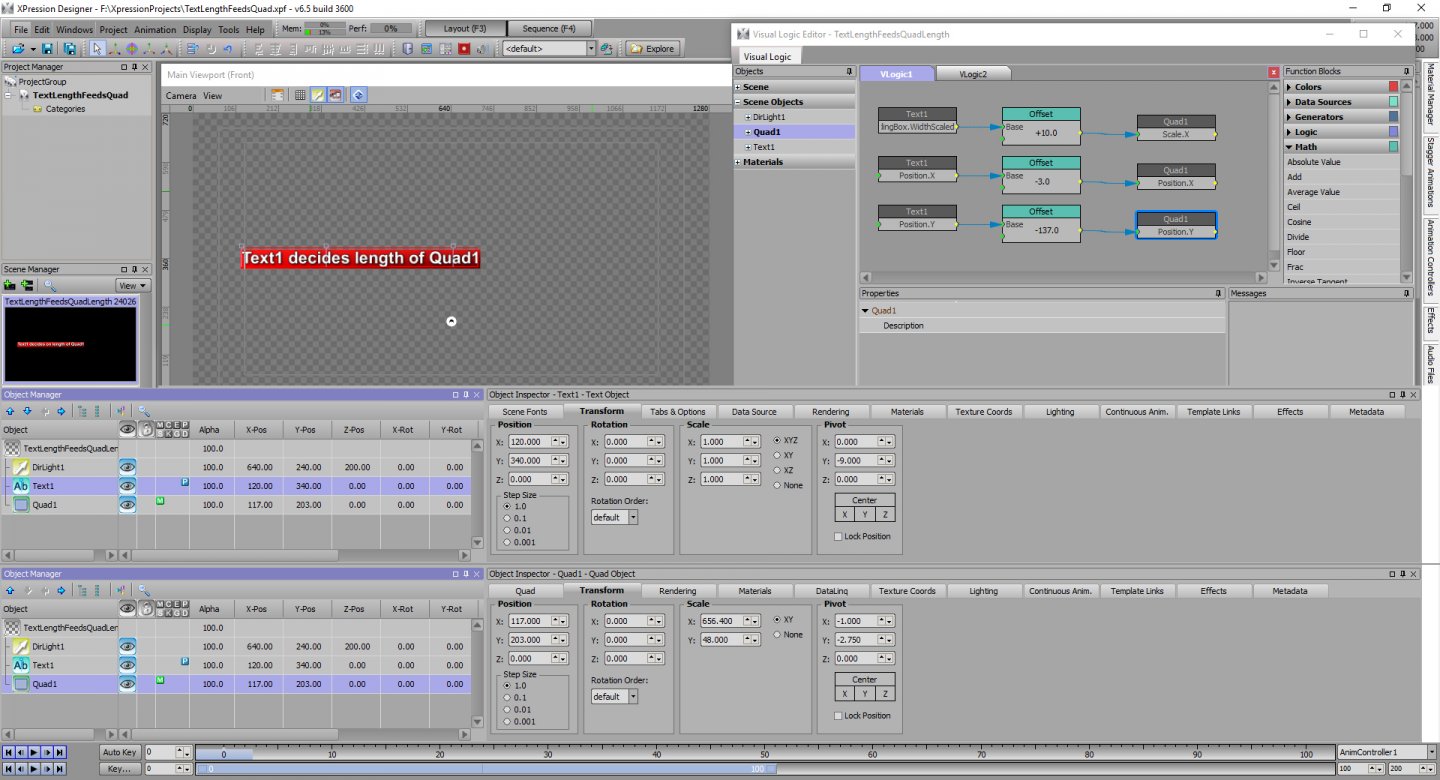Viewport: 1440px width, 780px height.
Task: Open Rotation Order dropdown in Quad1 inspector
Action: [633, 696]
